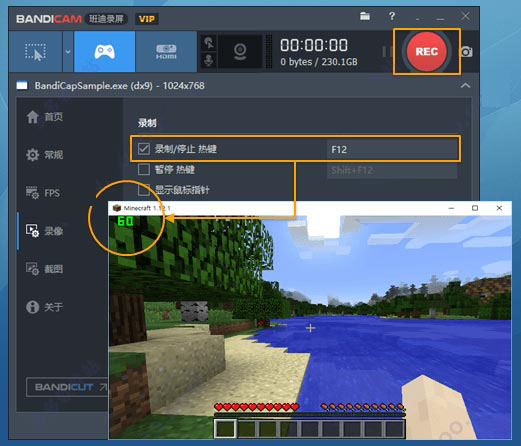The width and height of the screenshot is (521, 446).
Task: Select the first Minecraft hotbar slot
Action: (226, 428)
